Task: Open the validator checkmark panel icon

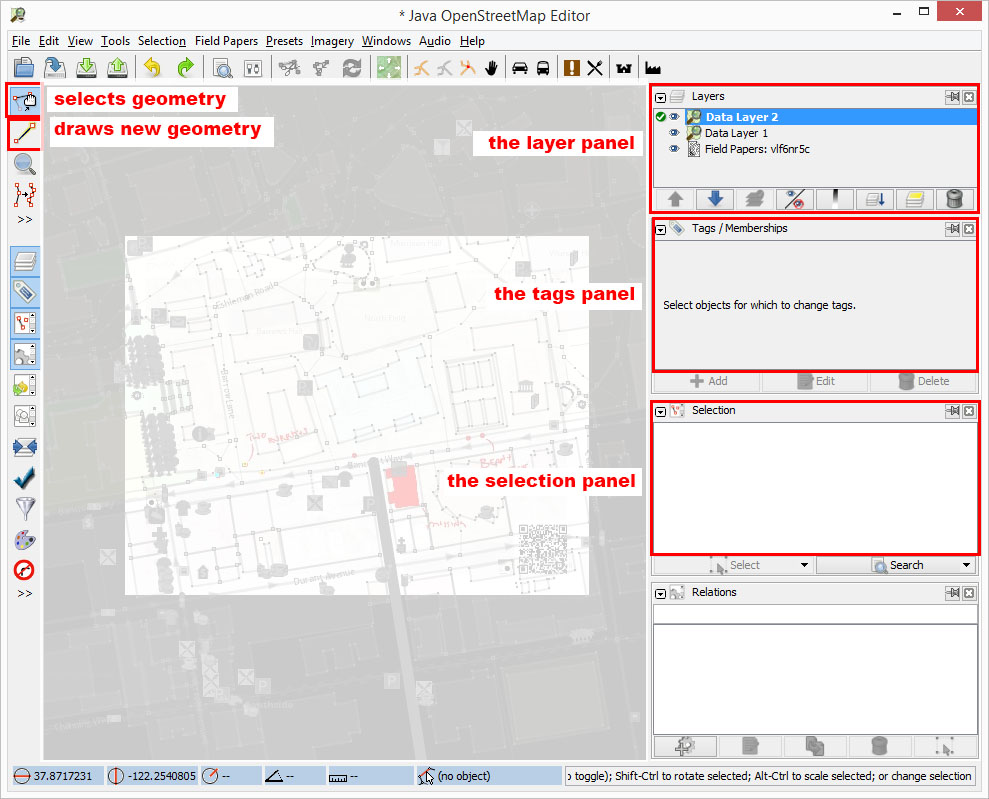Action: click(25, 478)
